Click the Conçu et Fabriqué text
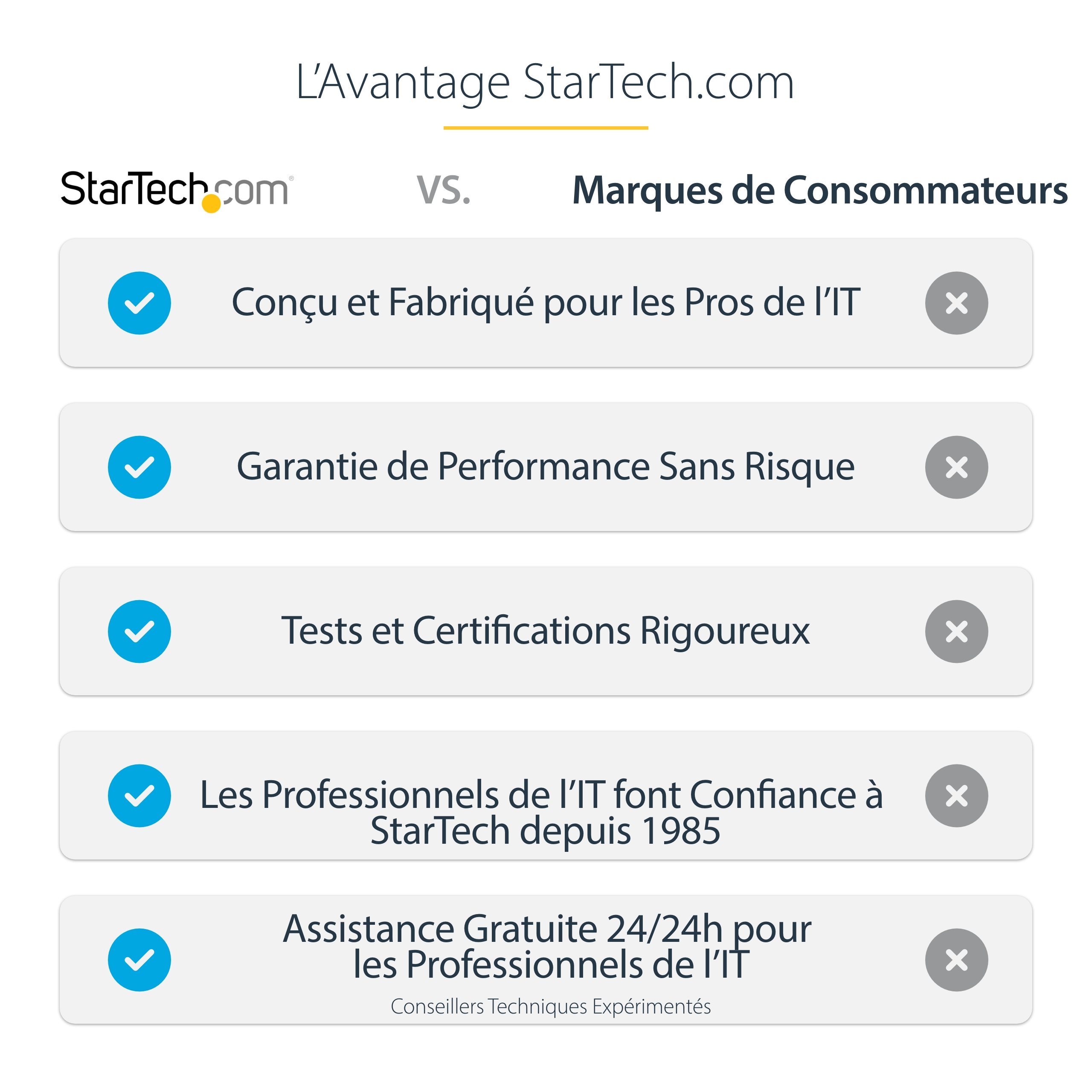 [546, 302]
